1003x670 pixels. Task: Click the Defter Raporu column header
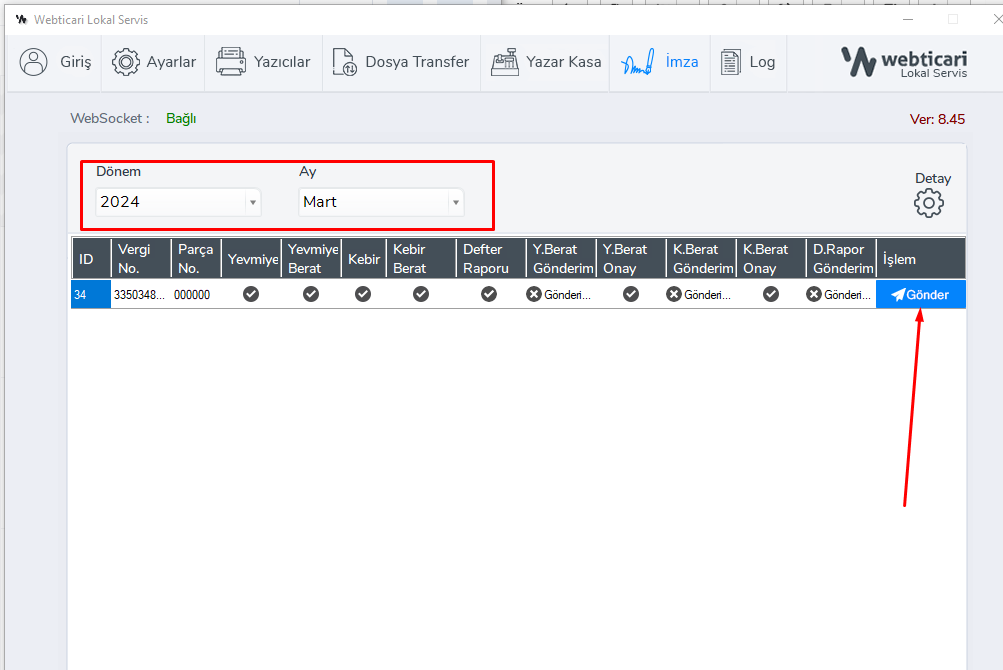tap(491, 259)
